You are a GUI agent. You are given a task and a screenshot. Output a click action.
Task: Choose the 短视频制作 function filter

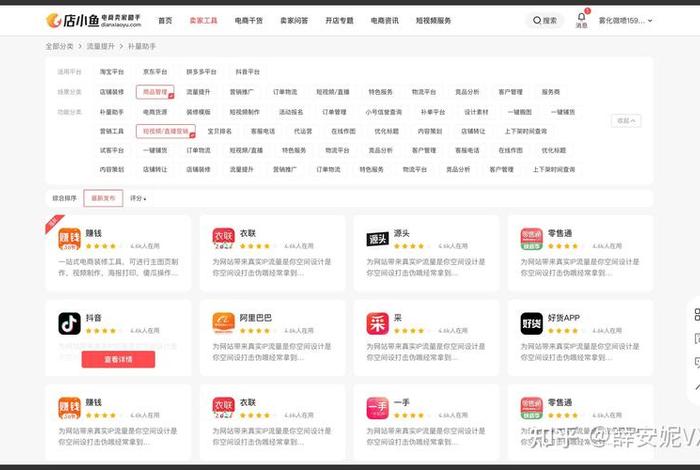245,112
